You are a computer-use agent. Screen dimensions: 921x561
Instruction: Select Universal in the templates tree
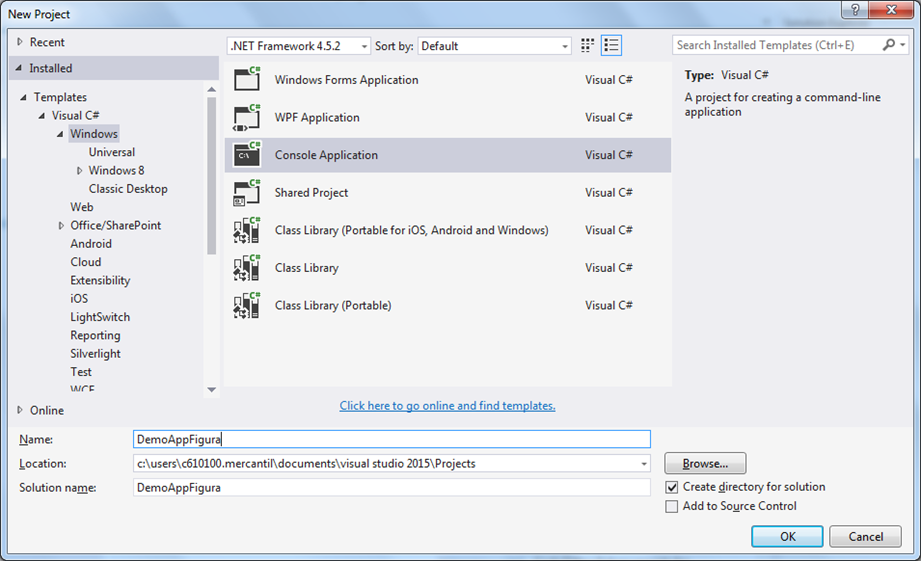(x=112, y=152)
